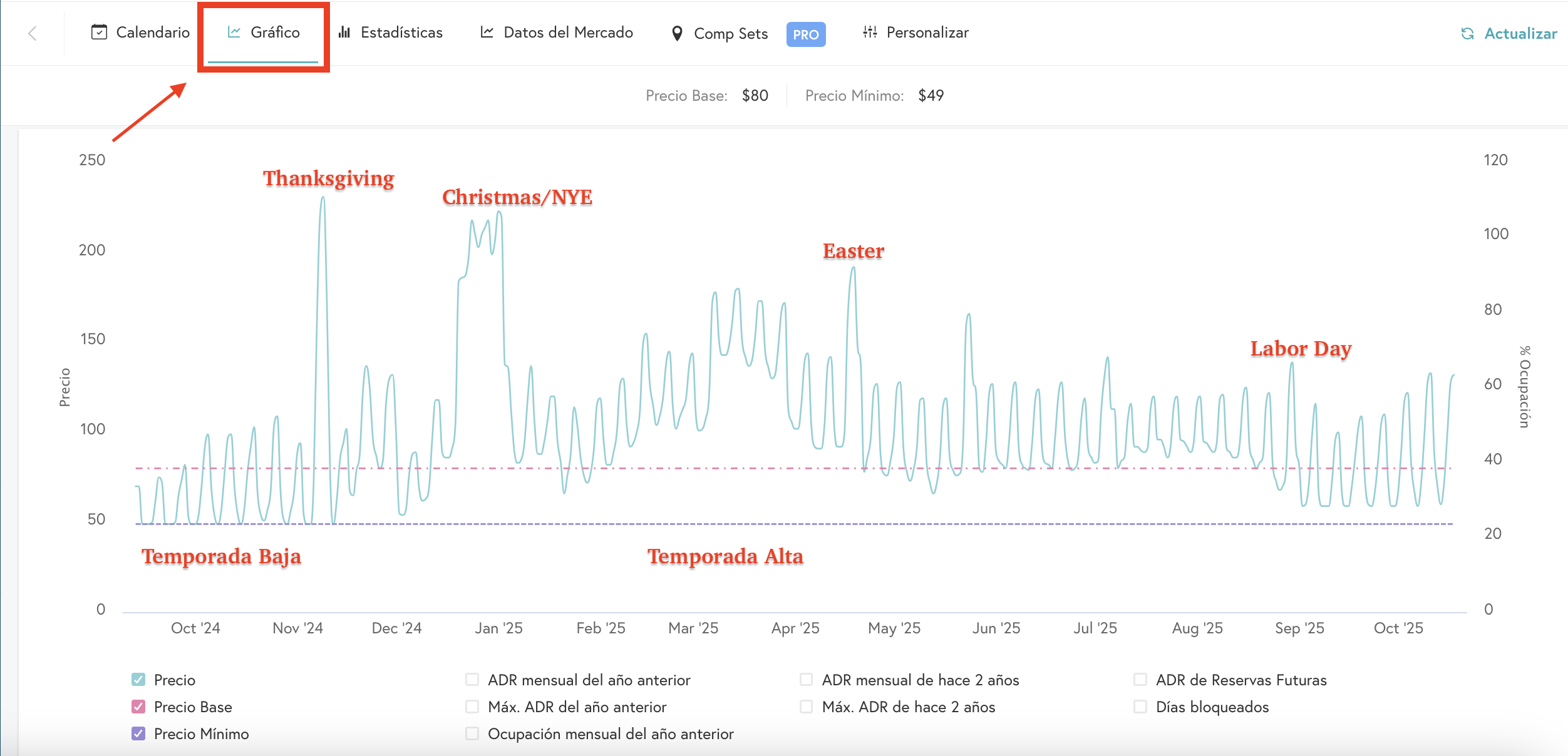This screenshot has height=756, width=1568.
Task: Uncheck the Precio series checkbox
Action: tap(138, 680)
